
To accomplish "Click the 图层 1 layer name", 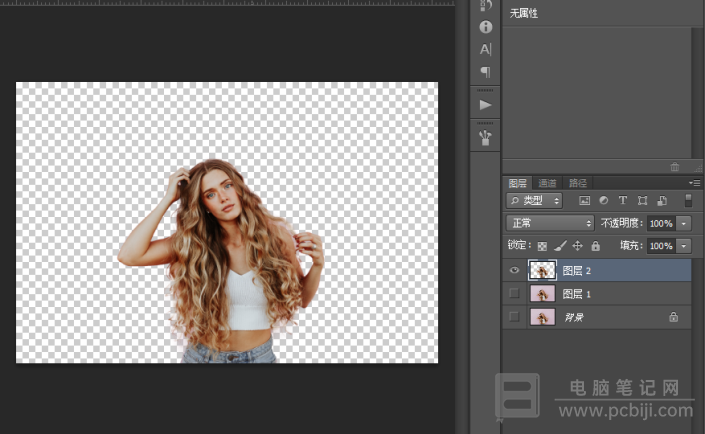I will (x=576, y=294).
